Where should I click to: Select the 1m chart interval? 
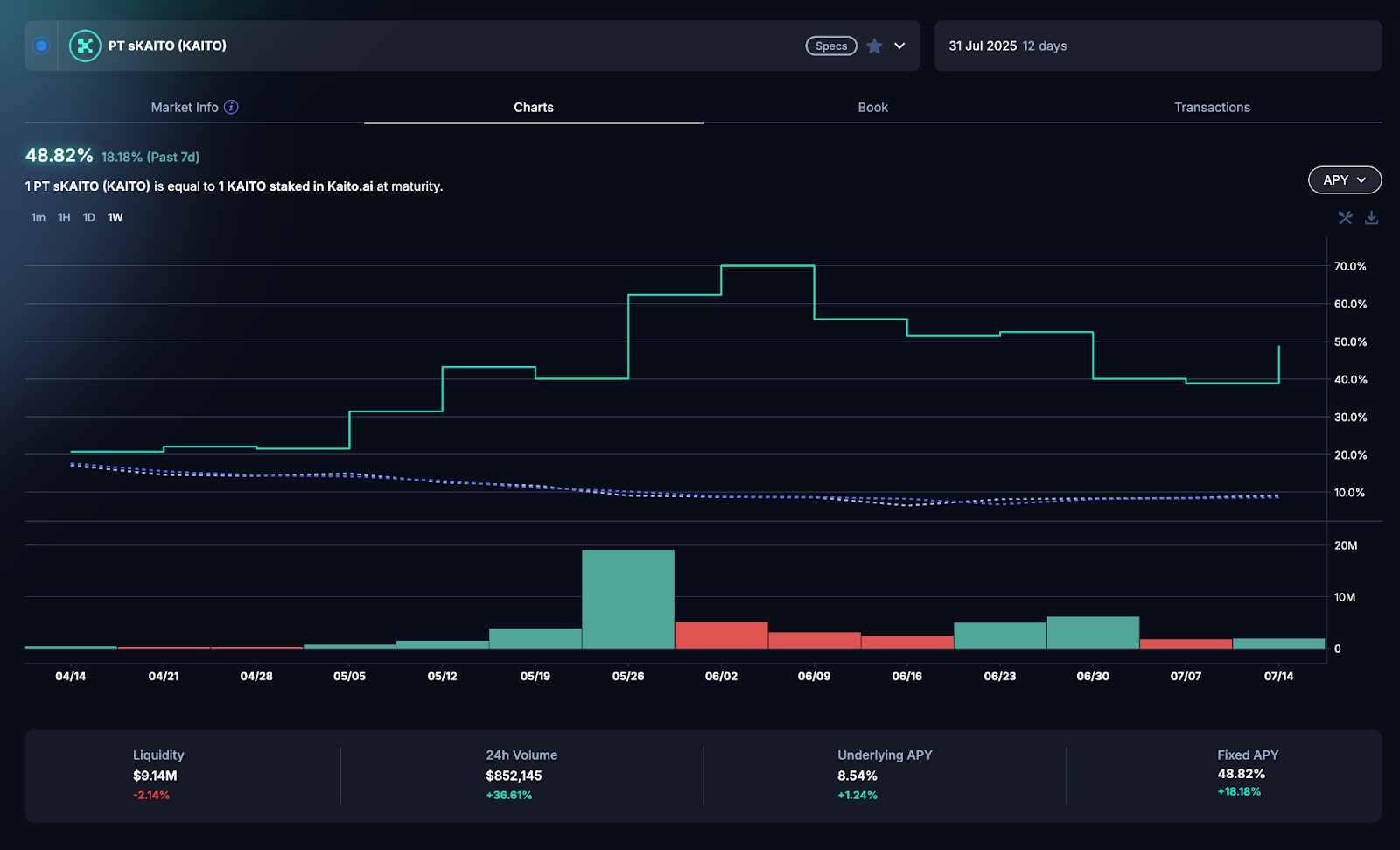point(37,217)
